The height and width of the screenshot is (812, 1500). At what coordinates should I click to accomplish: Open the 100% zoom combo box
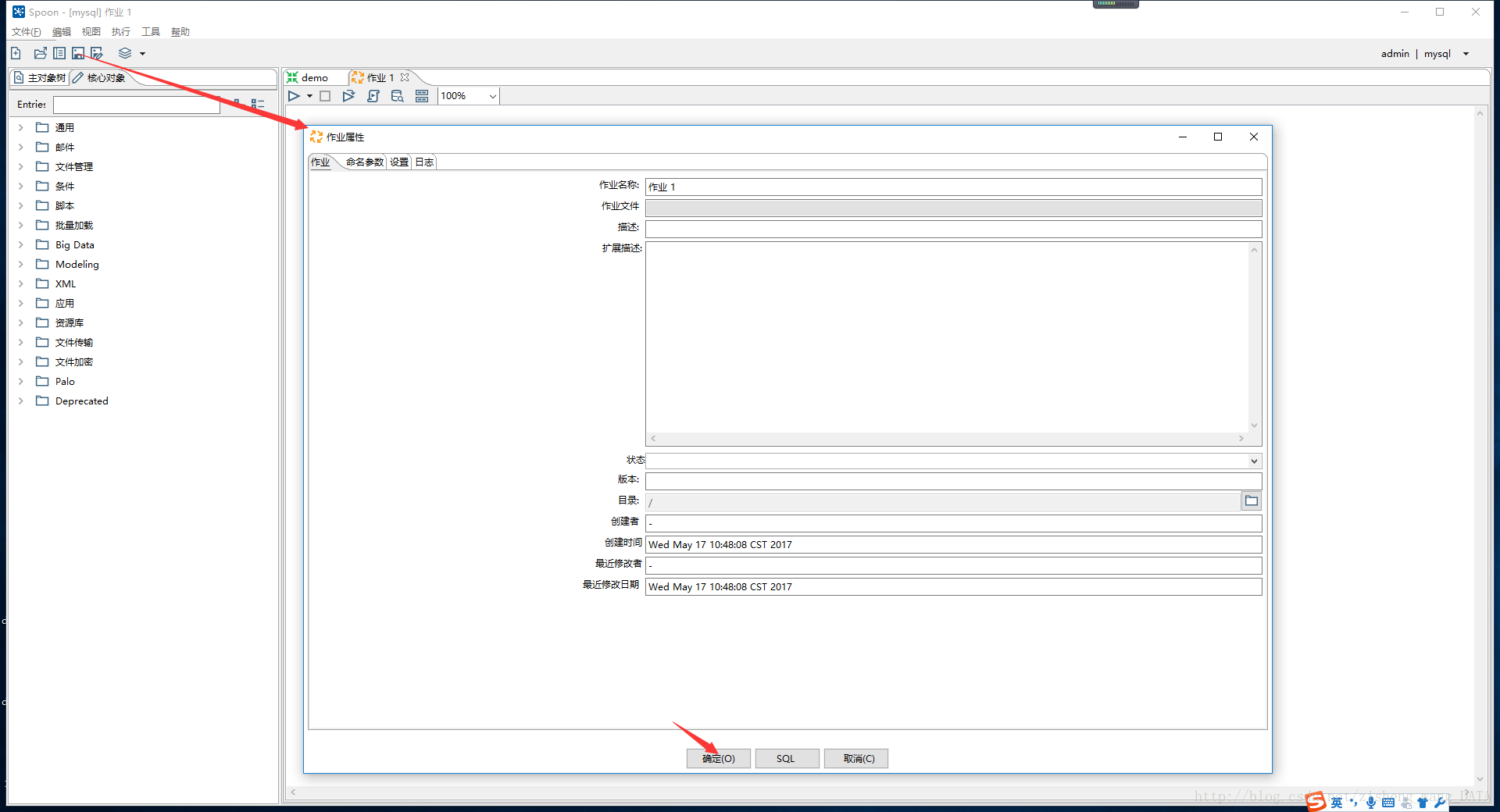[x=469, y=96]
